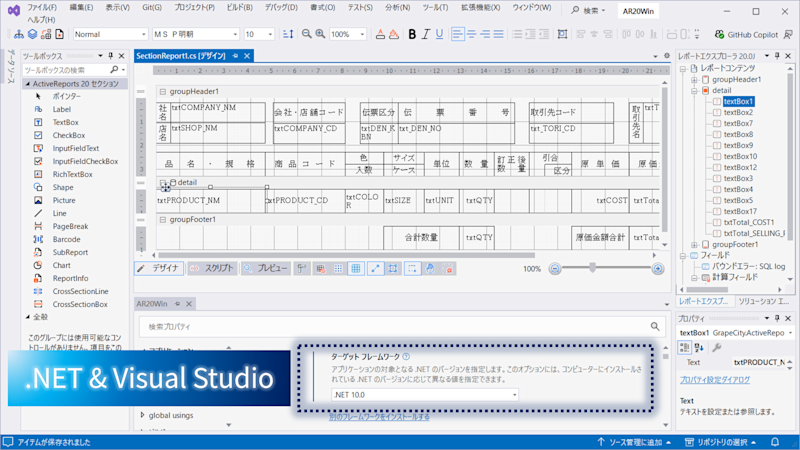
Task: Select txtTotal_COST1 in report explorer
Action: click(748, 222)
